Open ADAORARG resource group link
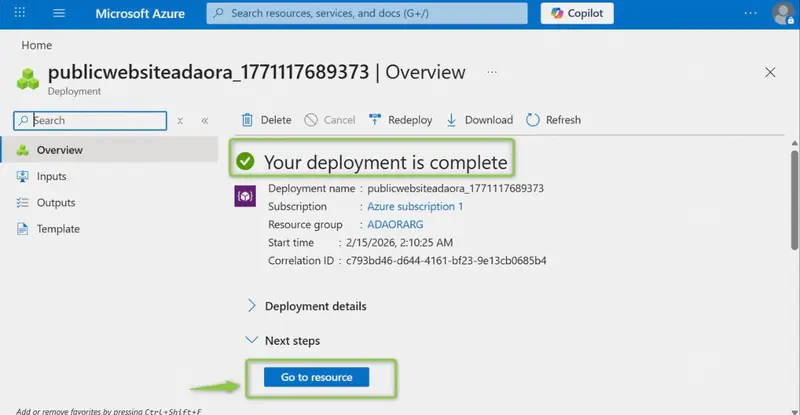The image size is (800, 415). (395, 225)
